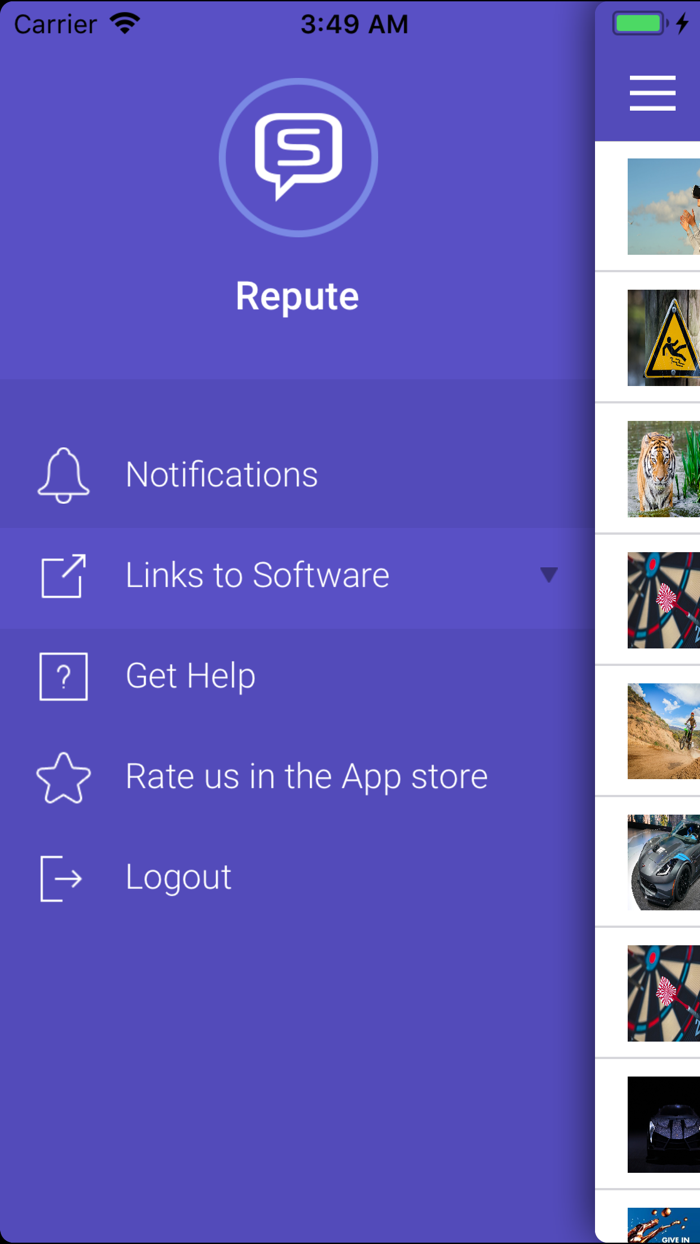700x1244 pixels.
Task: Tap the Repute speech bubble logo
Action: coord(298,157)
